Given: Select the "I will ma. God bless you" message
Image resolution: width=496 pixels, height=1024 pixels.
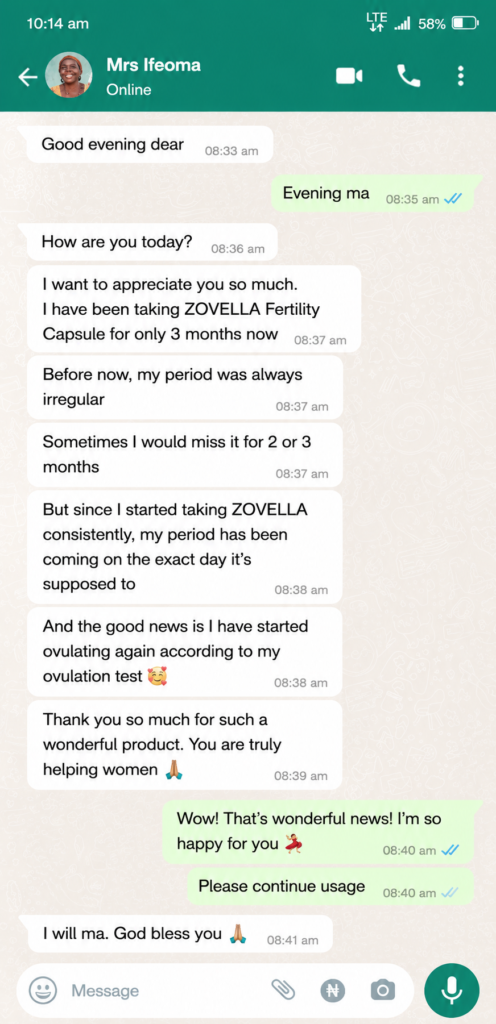Looking at the screenshot, I should click(x=181, y=934).
